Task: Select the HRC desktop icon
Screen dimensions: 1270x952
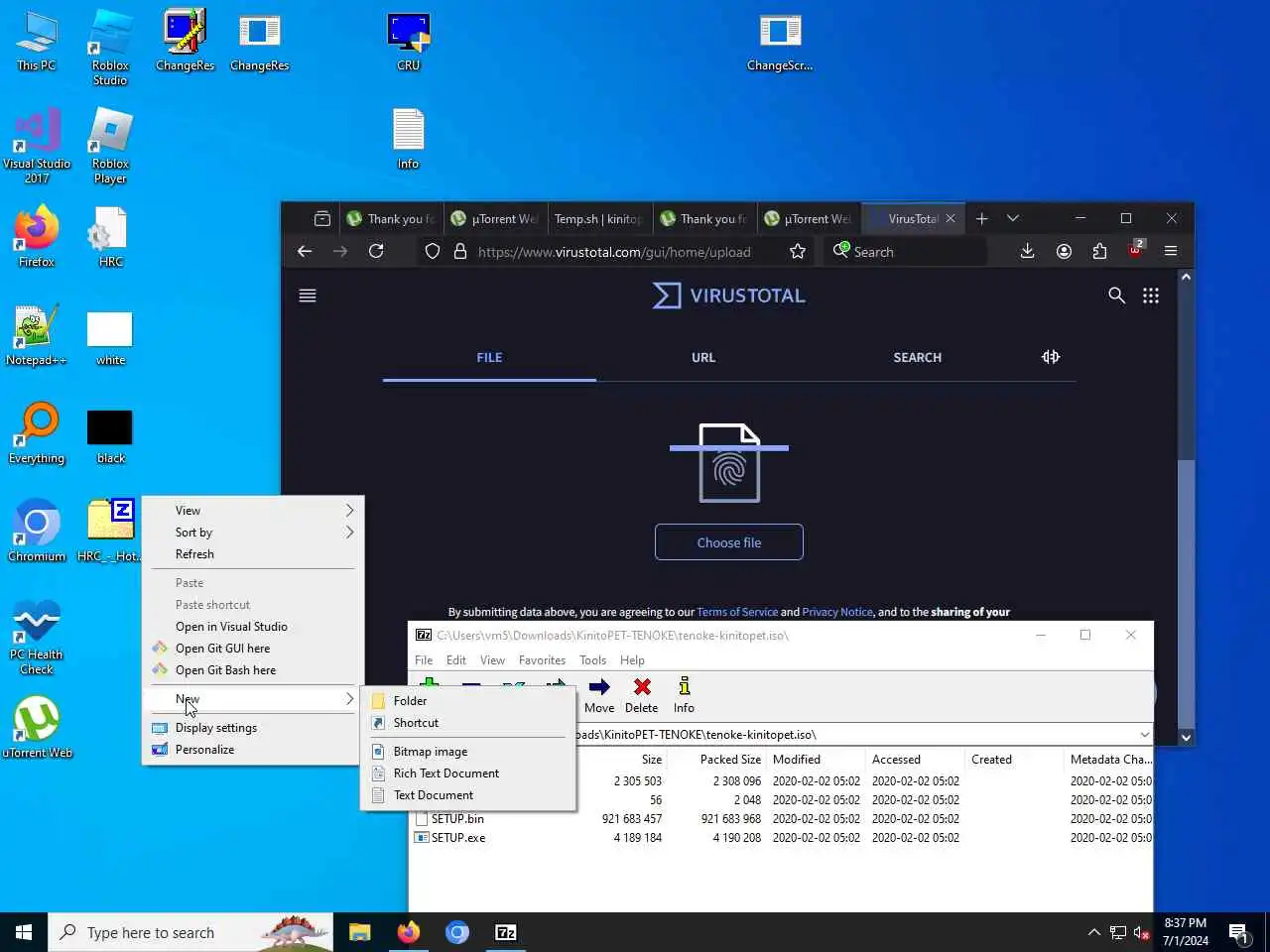Action: click(x=110, y=236)
